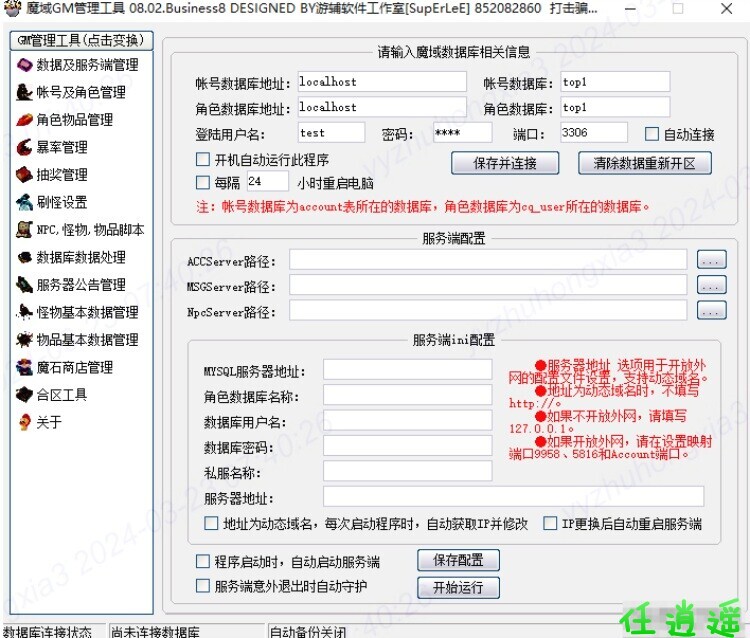
Task: Select the 魔石商店管理 icon
Action: (x=24, y=367)
